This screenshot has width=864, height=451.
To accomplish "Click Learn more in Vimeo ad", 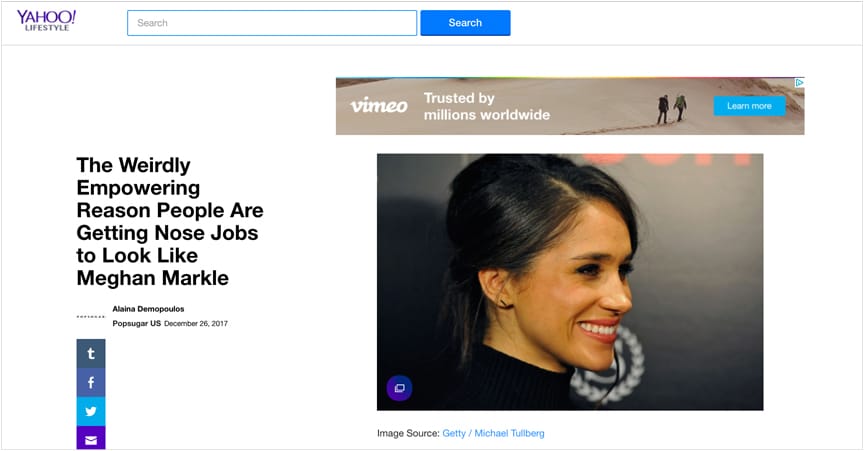I will [x=749, y=106].
